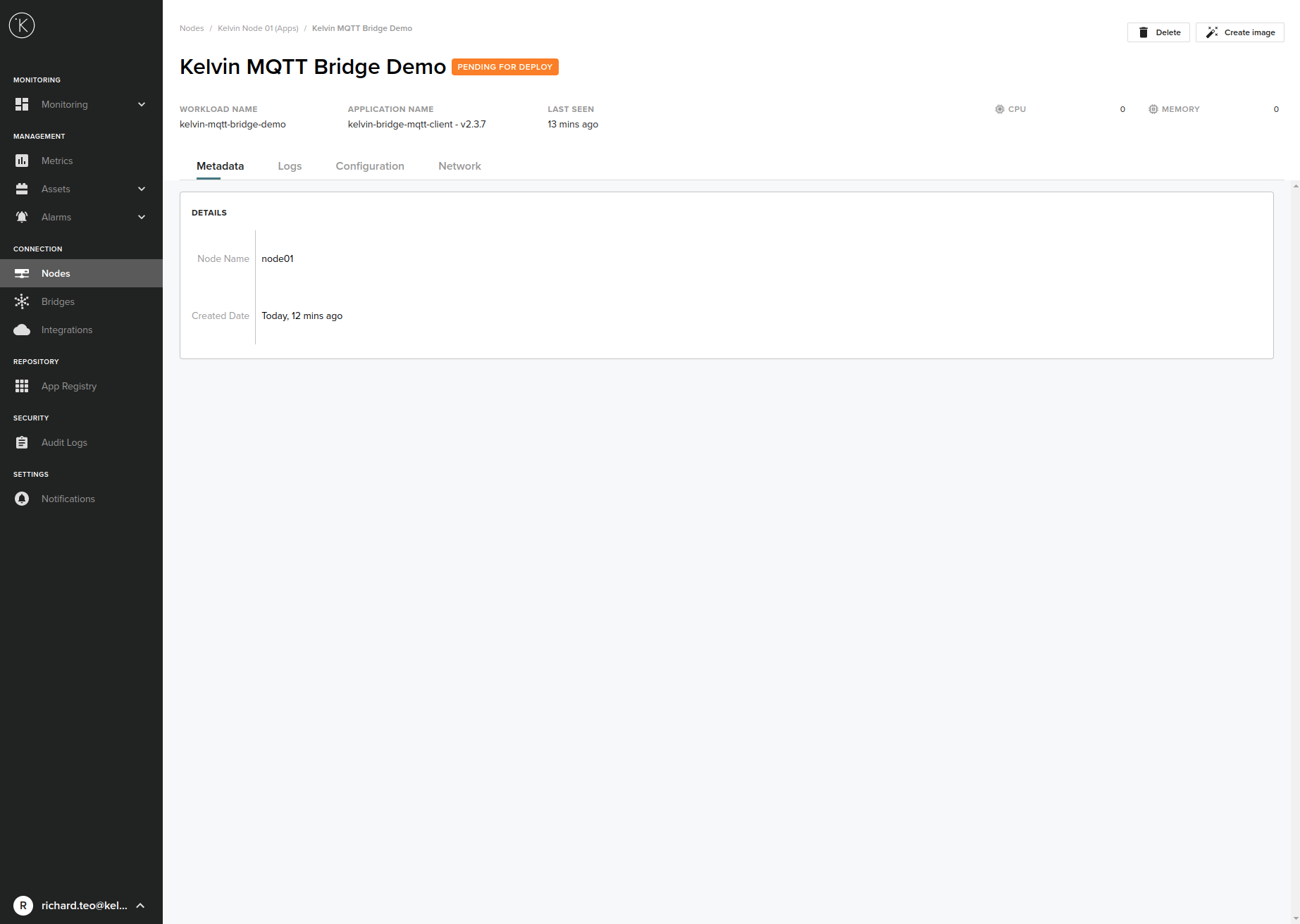Expand the Assets section

click(142, 189)
